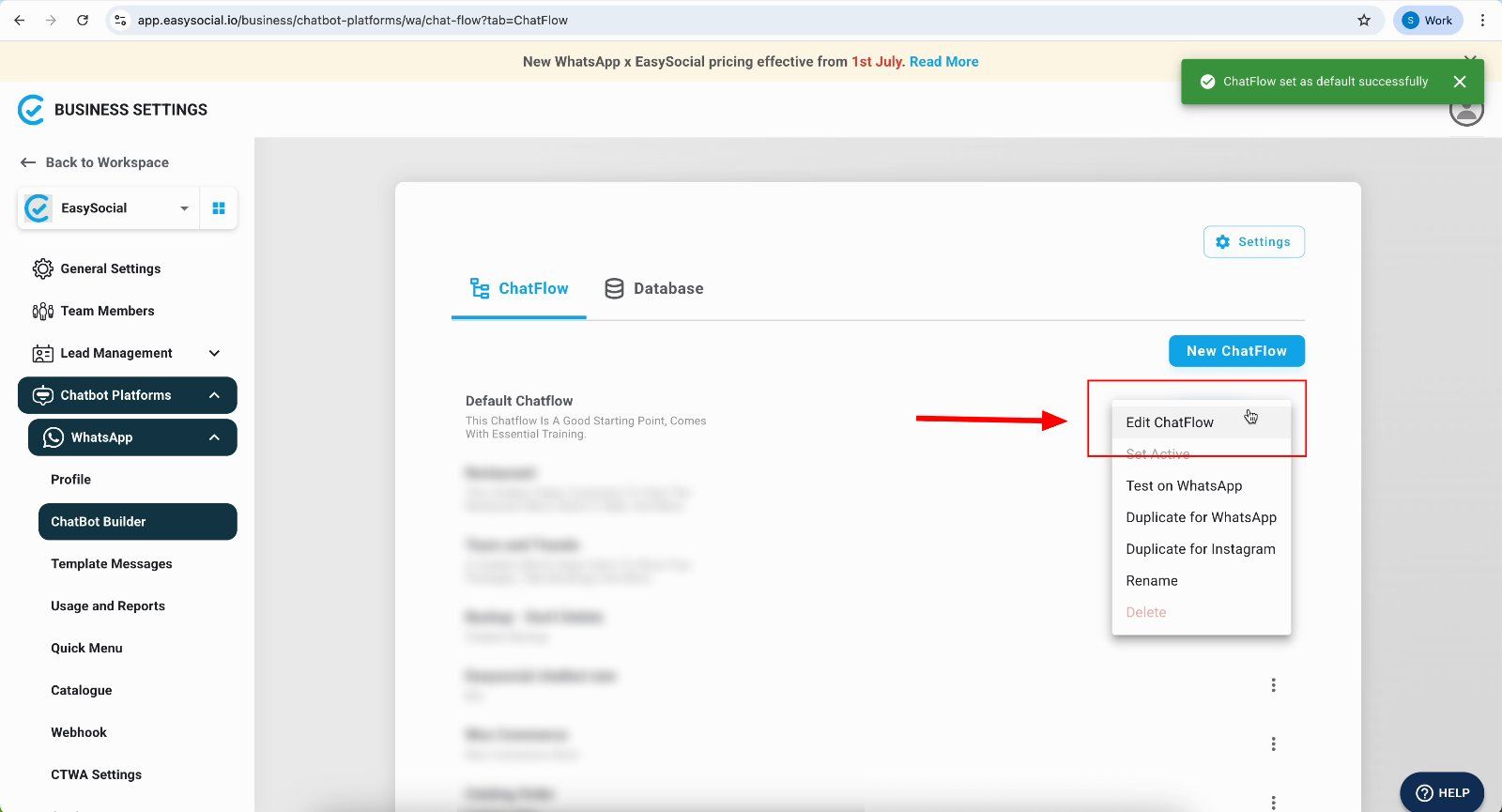Screen dimensions: 1502x812
Task: Open site information icon in address bar
Action: coord(120,20)
